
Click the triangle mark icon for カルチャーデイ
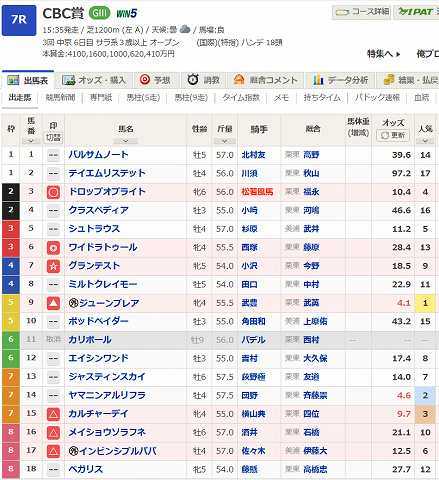53,414
